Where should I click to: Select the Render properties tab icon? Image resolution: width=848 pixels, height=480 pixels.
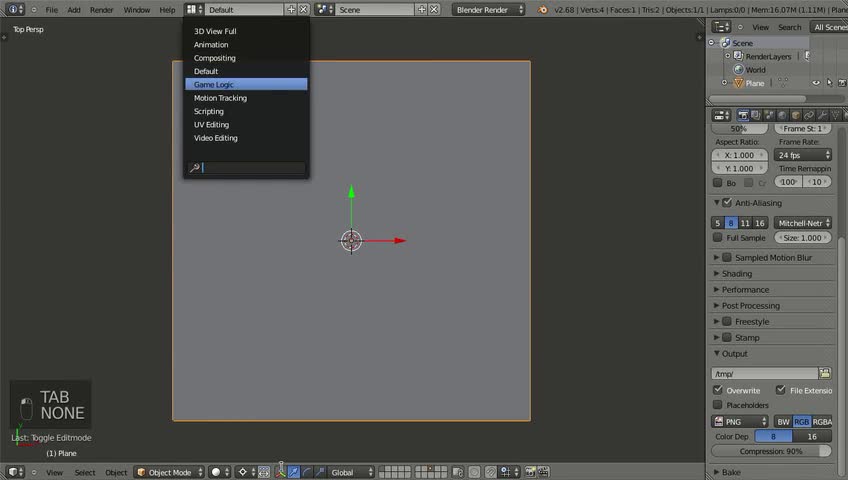click(x=743, y=115)
